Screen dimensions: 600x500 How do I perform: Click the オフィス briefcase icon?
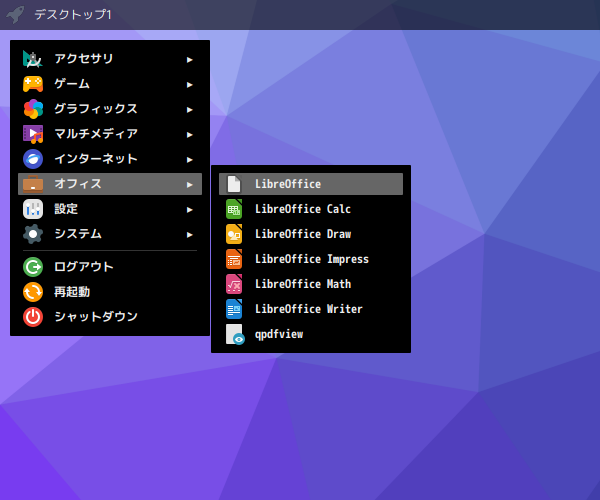[33, 184]
